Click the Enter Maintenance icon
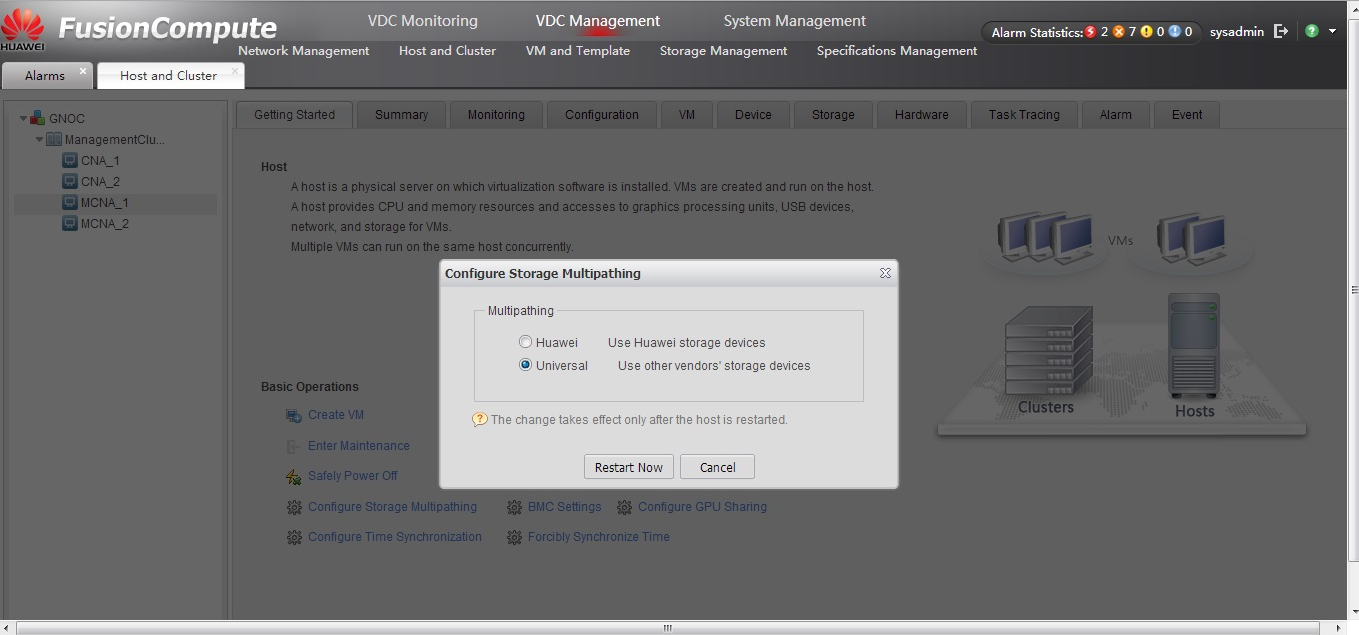 294,446
